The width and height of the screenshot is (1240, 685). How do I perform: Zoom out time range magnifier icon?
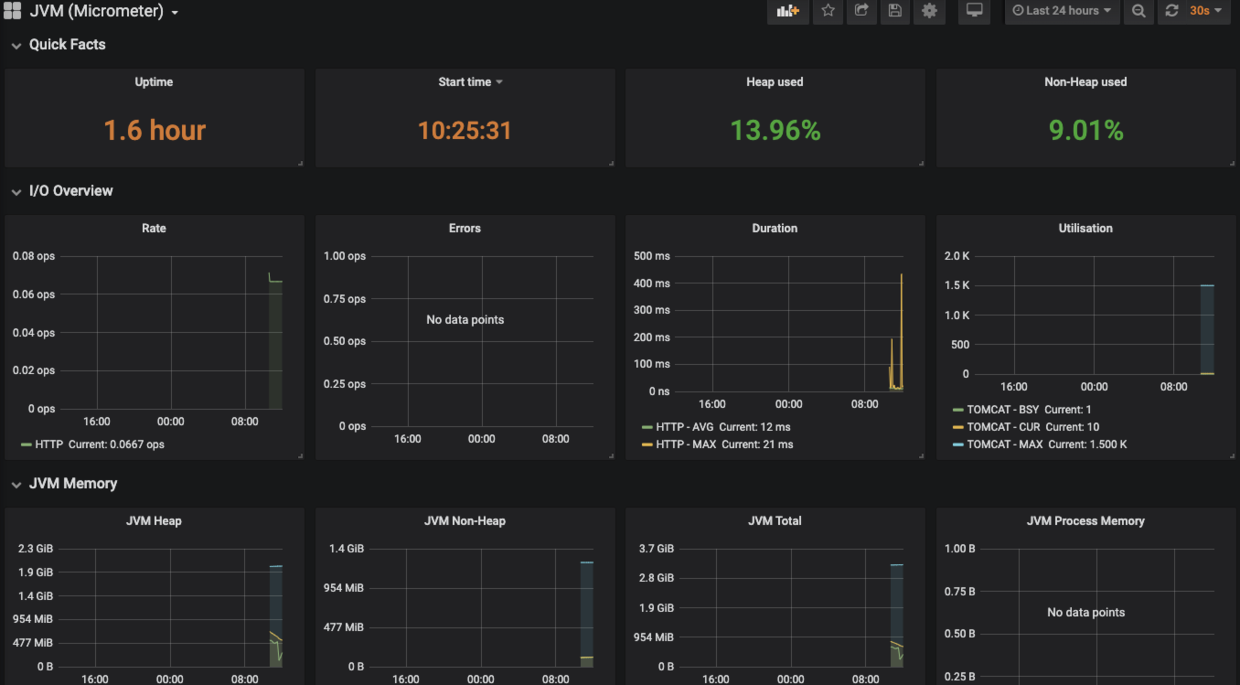(1138, 11)
